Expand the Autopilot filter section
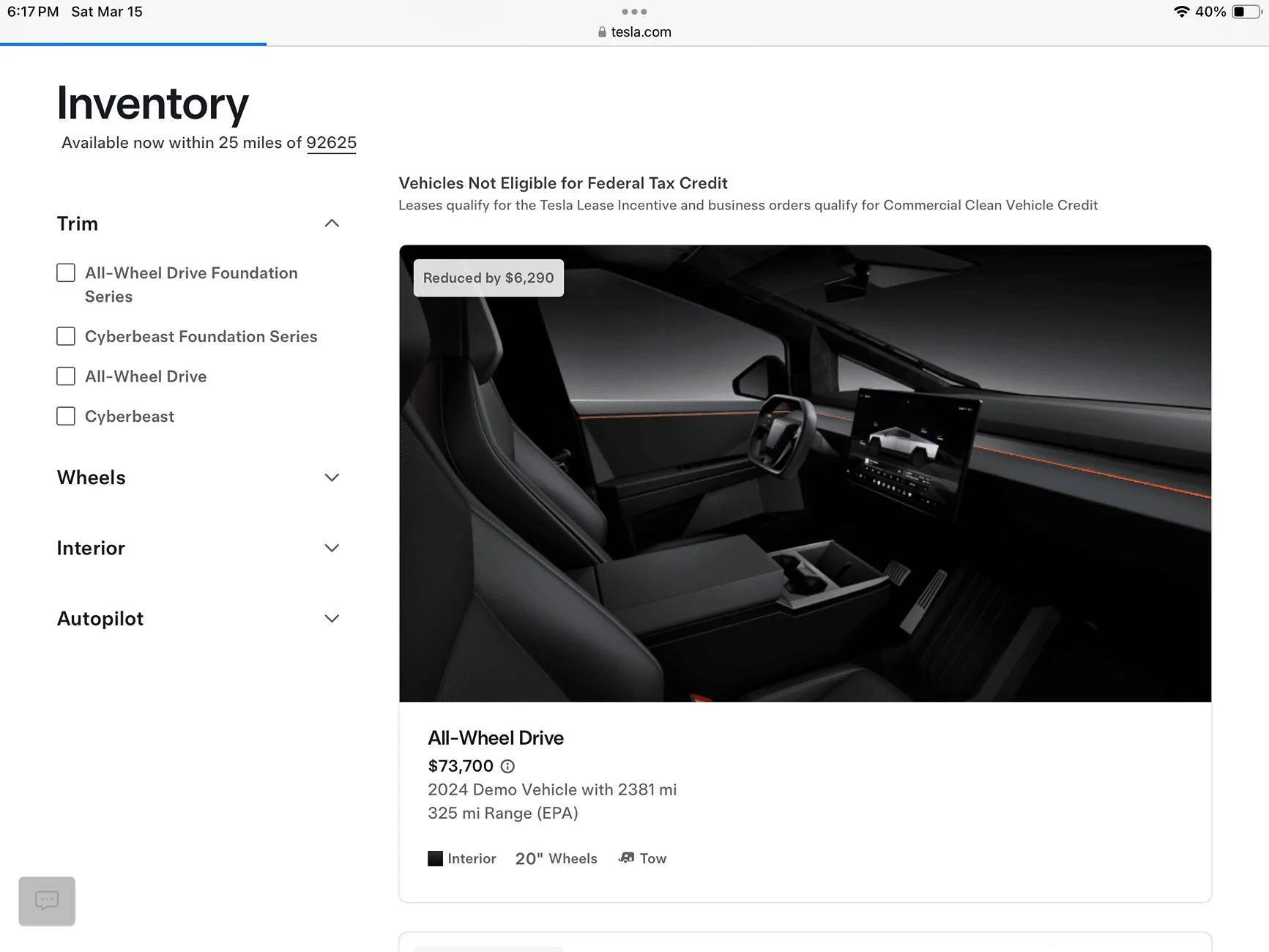Image resolution: width=1269 pixels, height=952 pixels. click(x=332, y=619)
